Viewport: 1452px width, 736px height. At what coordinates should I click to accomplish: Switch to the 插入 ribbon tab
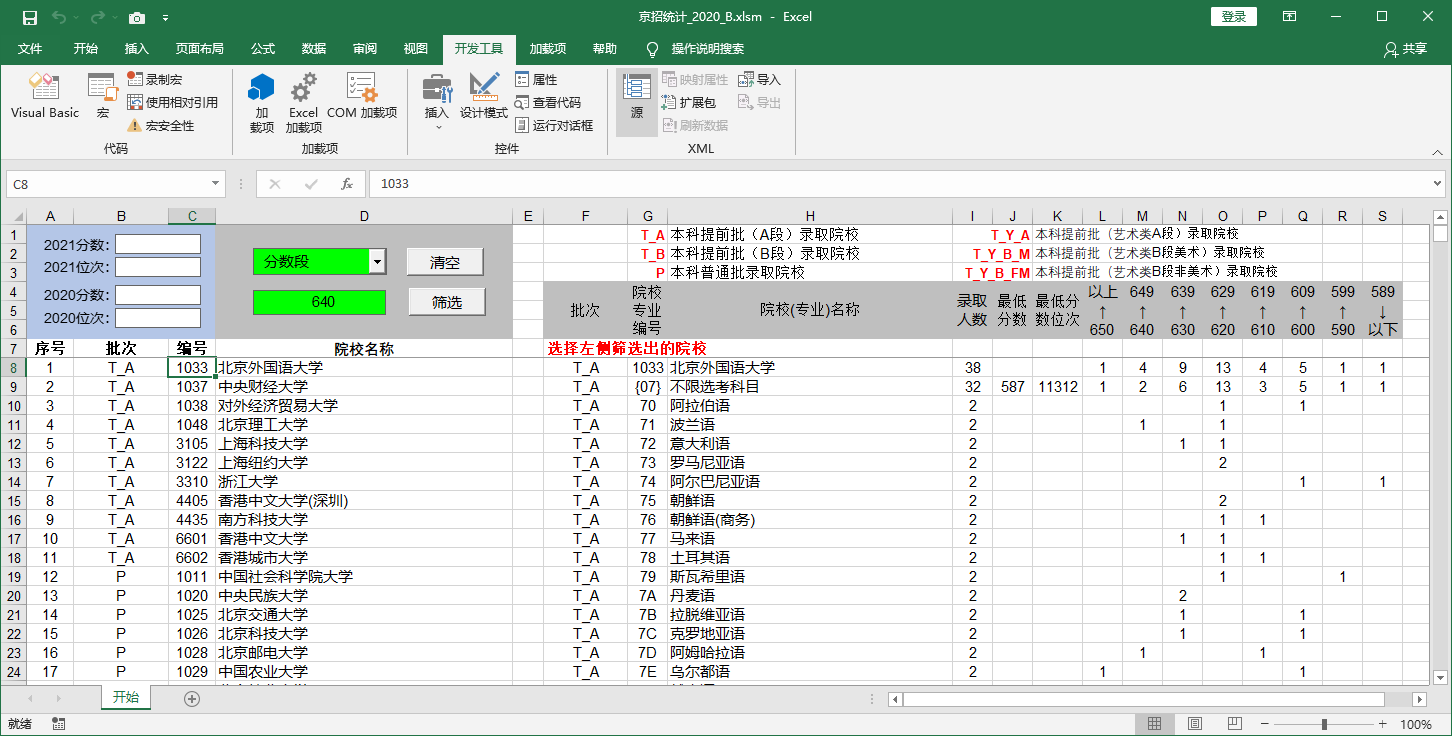tap(137, 48)
